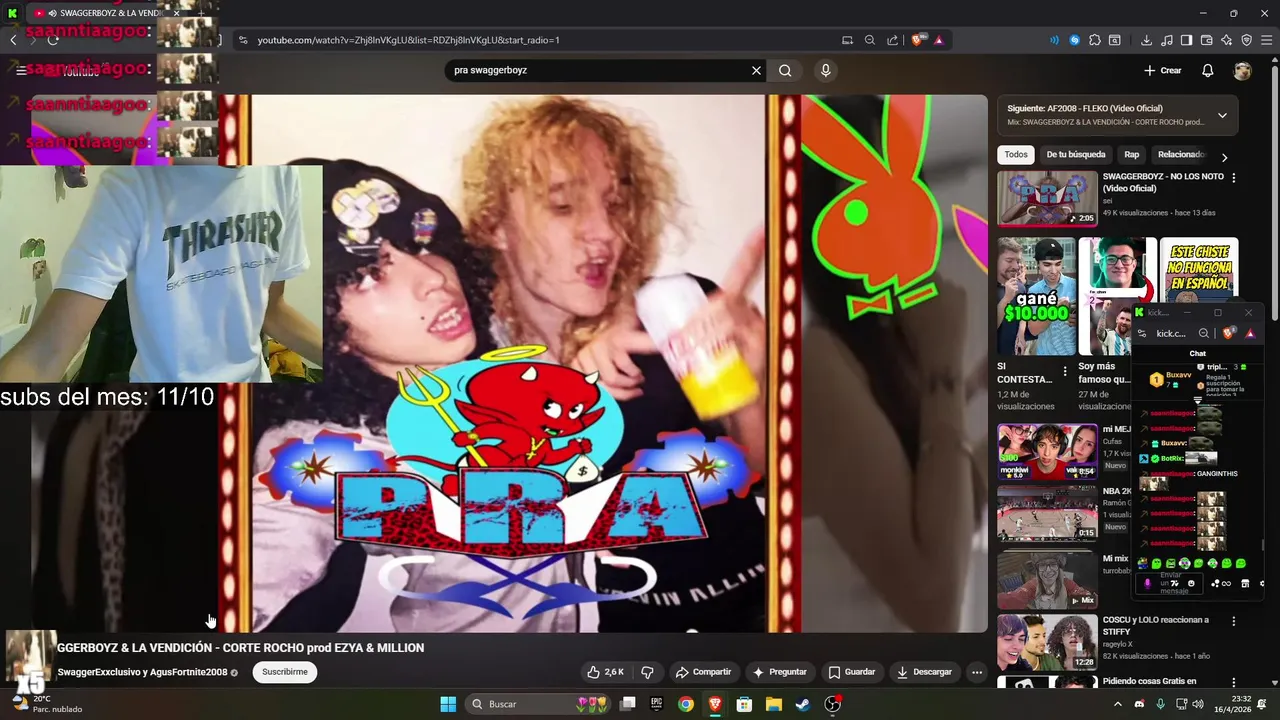Open browser downloads icon
This screenshot has height=720, width=1280.
click(1146, 40)
